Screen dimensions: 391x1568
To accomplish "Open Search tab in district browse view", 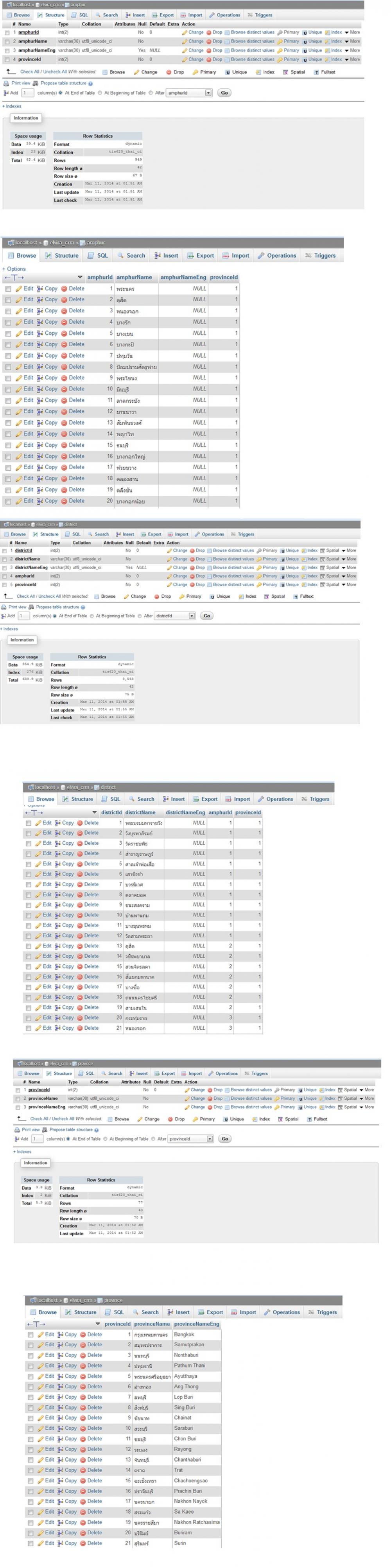I will [141, 799].
